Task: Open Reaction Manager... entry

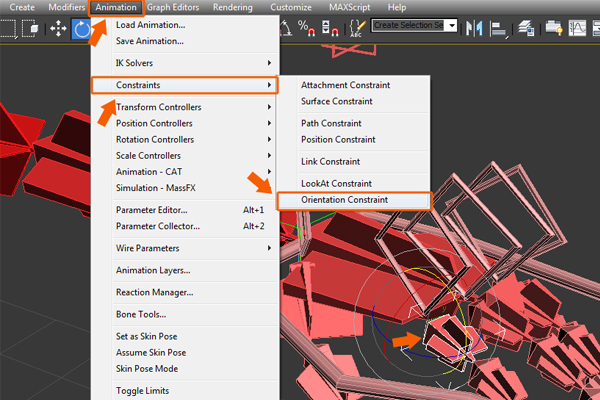Action: coord(185,292)
